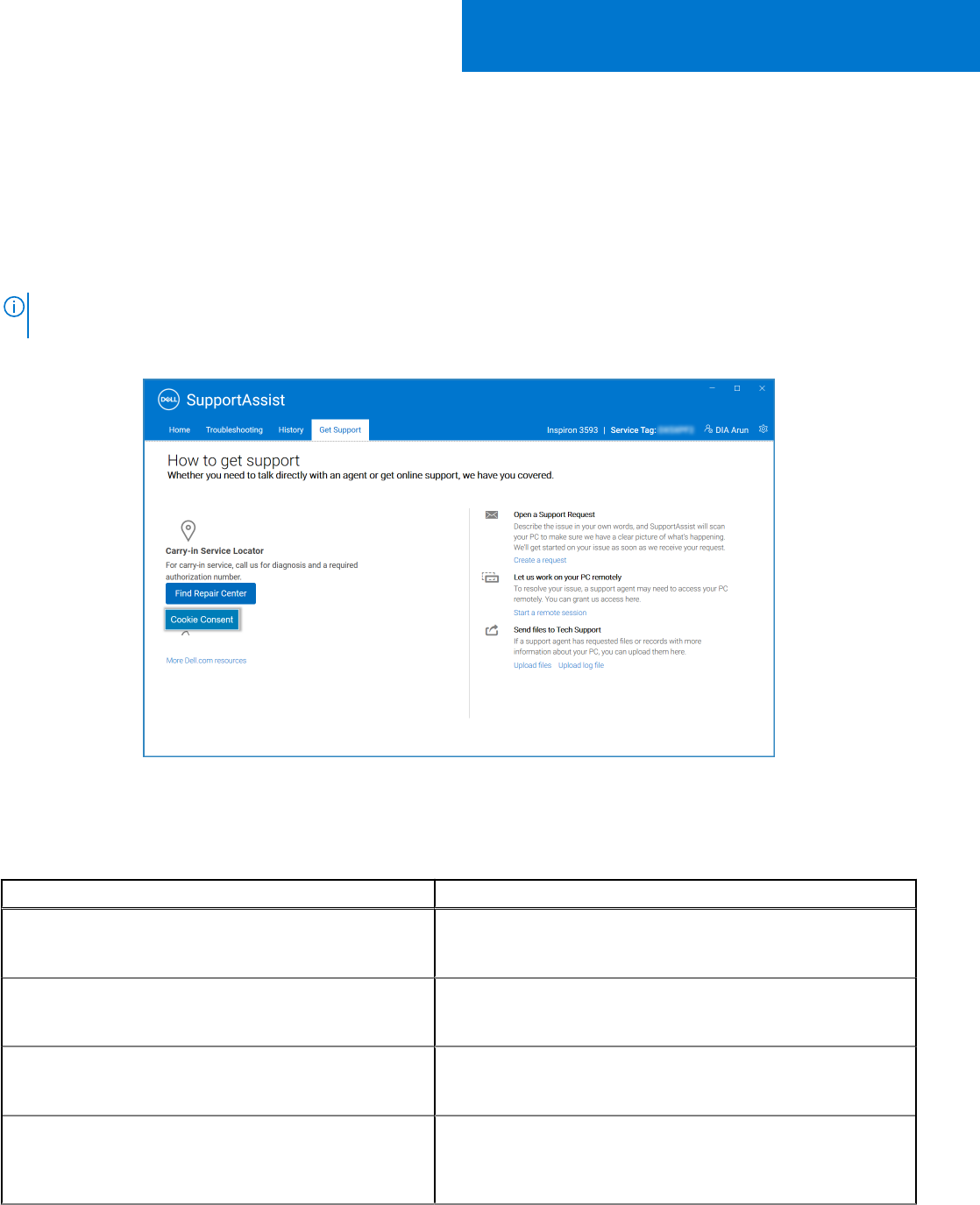Click the share icon beside Send files to Tech Support
Image resolution: width=980 pixels, height=1205 pixels.
pos(492,630)
